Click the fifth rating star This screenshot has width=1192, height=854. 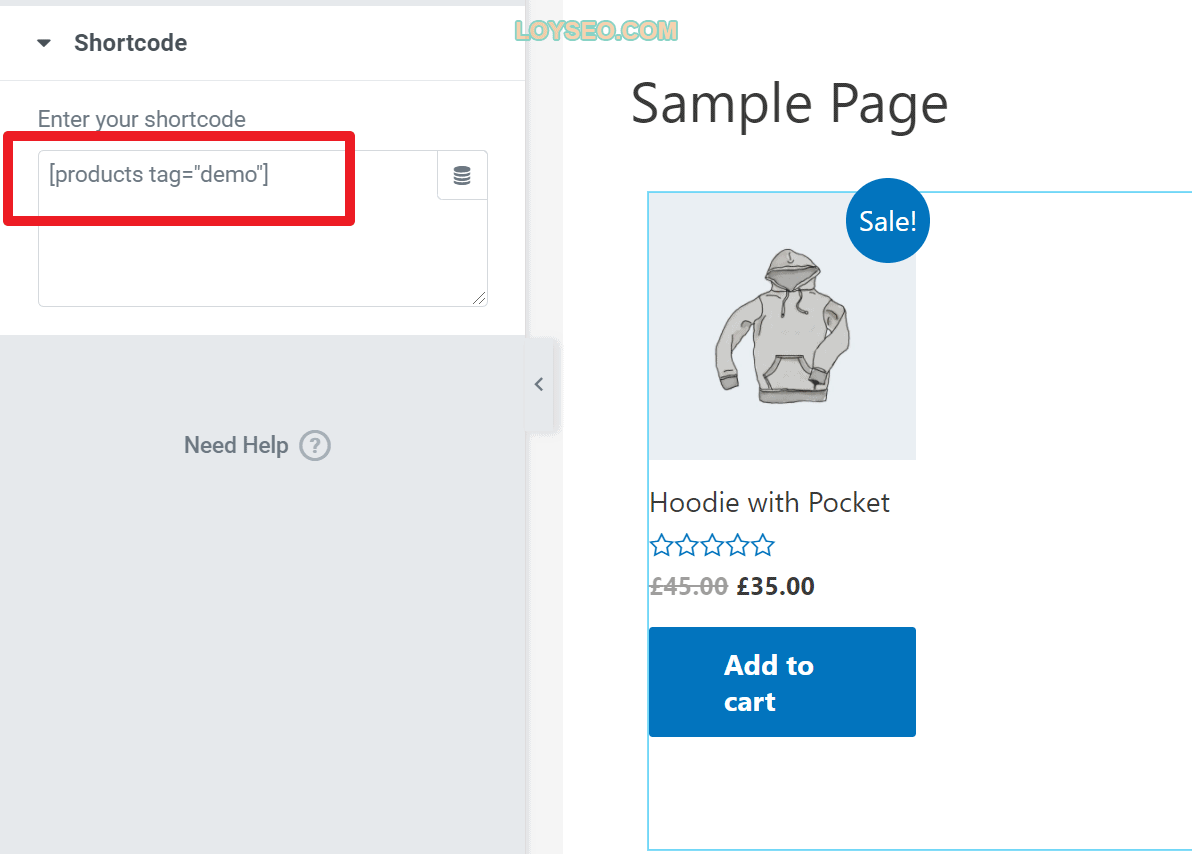(x=762, y=545)
